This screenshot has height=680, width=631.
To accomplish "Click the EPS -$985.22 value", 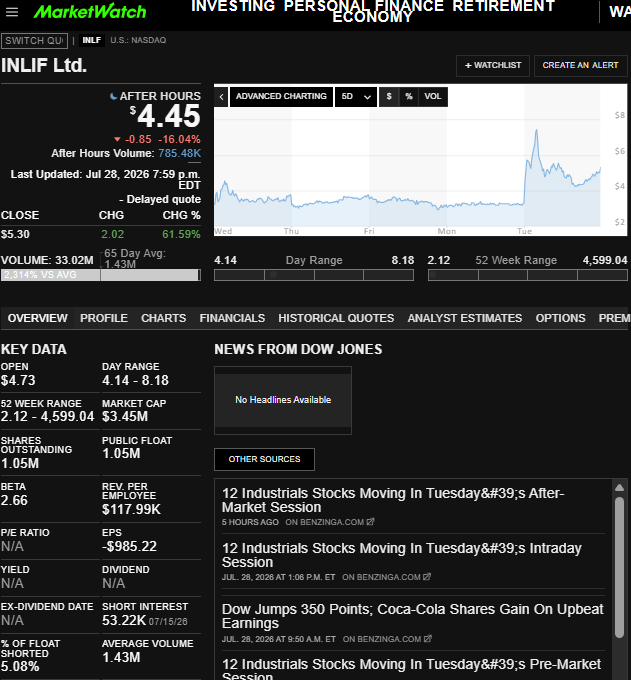I will click(x=129, y=546).
